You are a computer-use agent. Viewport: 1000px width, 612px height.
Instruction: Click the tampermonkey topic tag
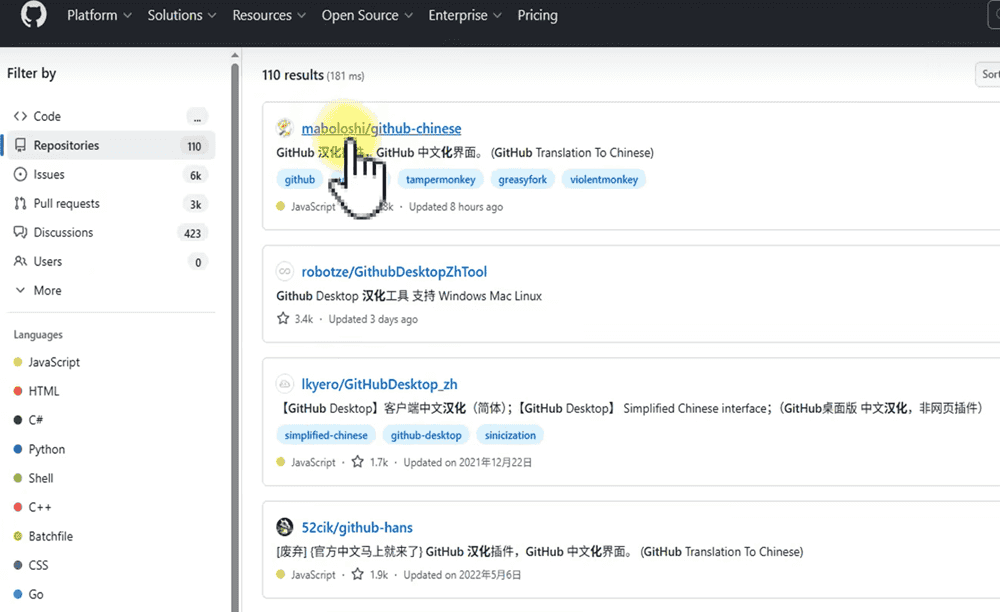(x=441, y=180)
